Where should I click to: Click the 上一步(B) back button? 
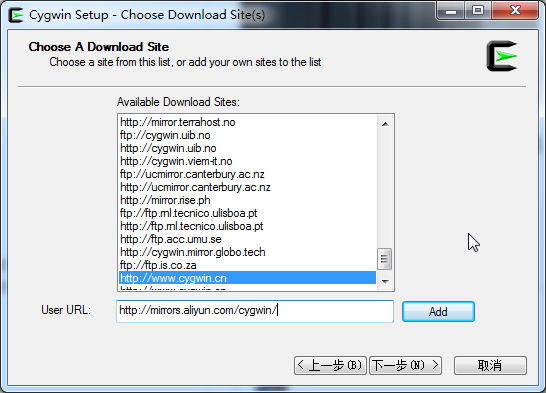tap(330, 365)
